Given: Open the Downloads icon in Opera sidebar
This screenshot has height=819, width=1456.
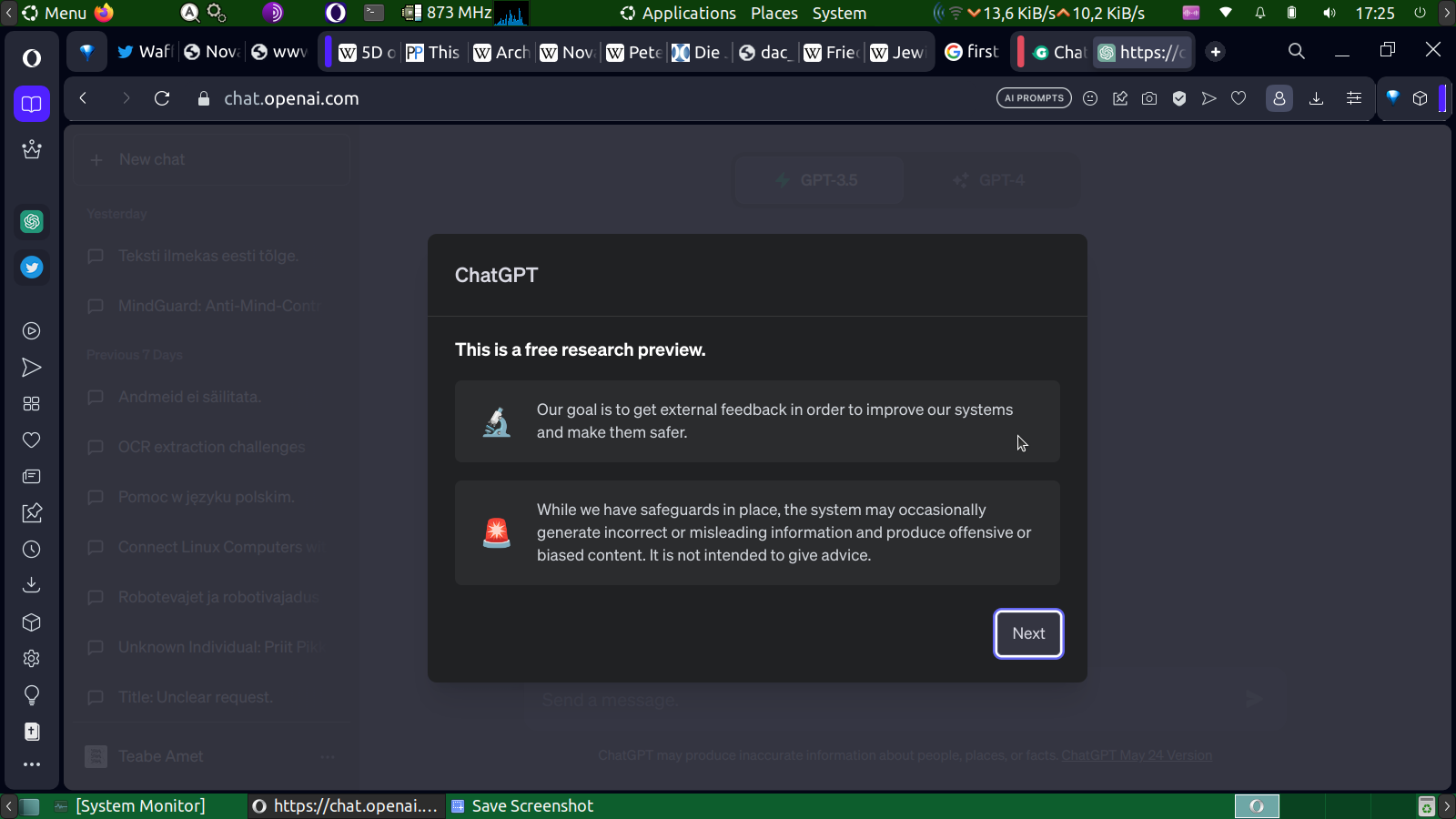Looking at the screenshot, I should tap(32, 585).
